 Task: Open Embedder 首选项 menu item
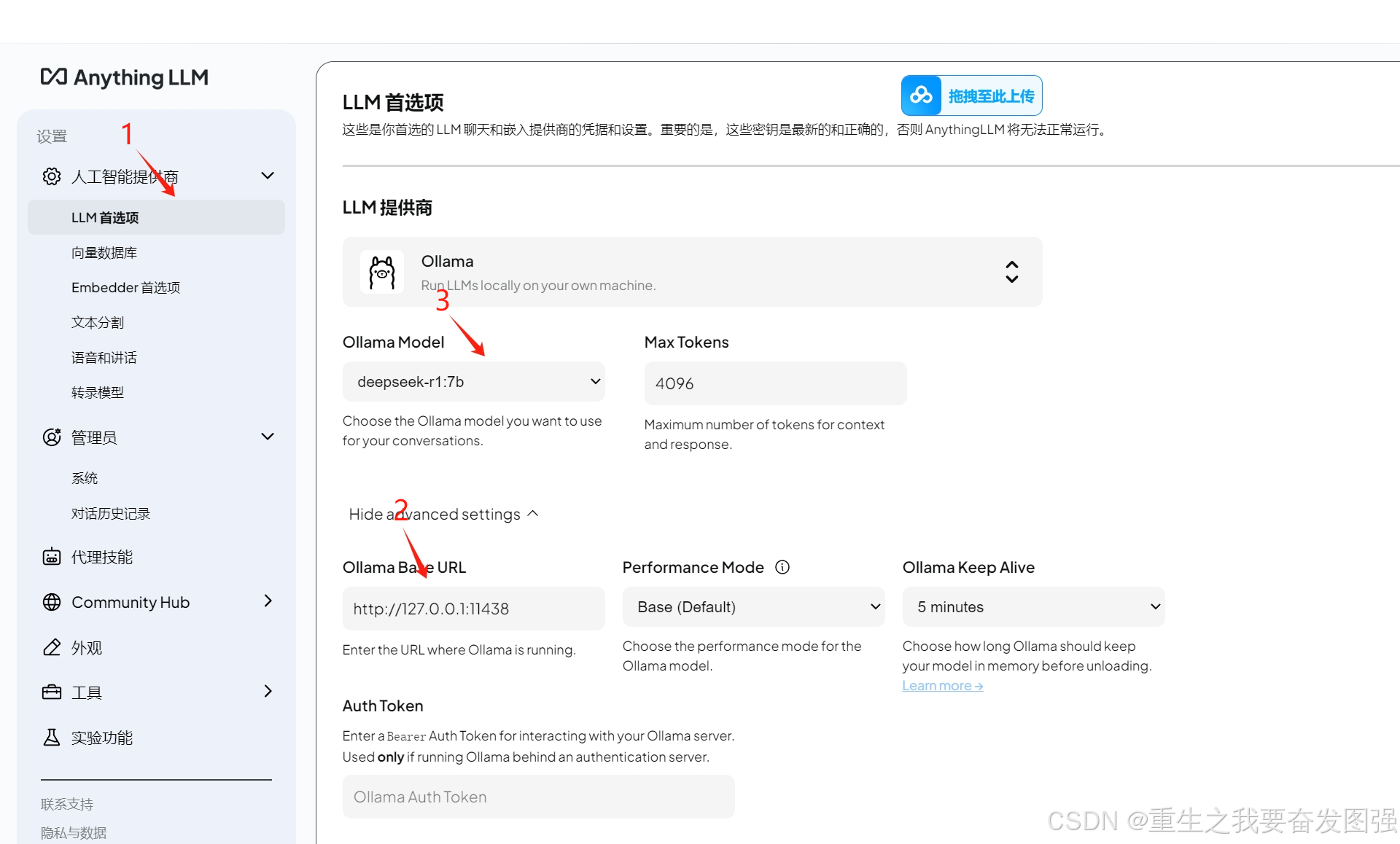[125, 288]
